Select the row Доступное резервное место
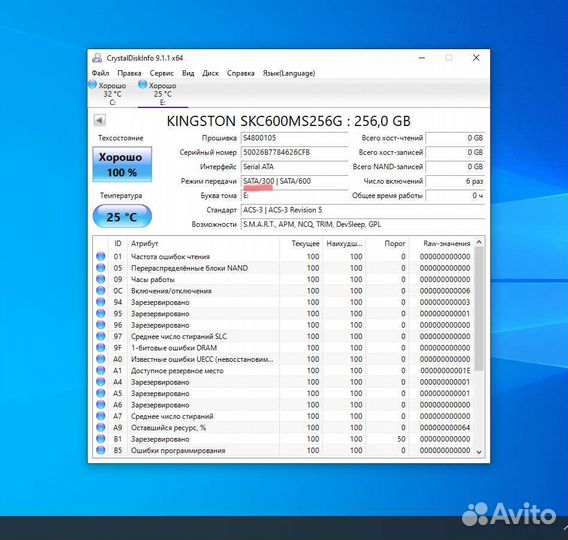Screen dimensions: 568x540 (284, 371)
